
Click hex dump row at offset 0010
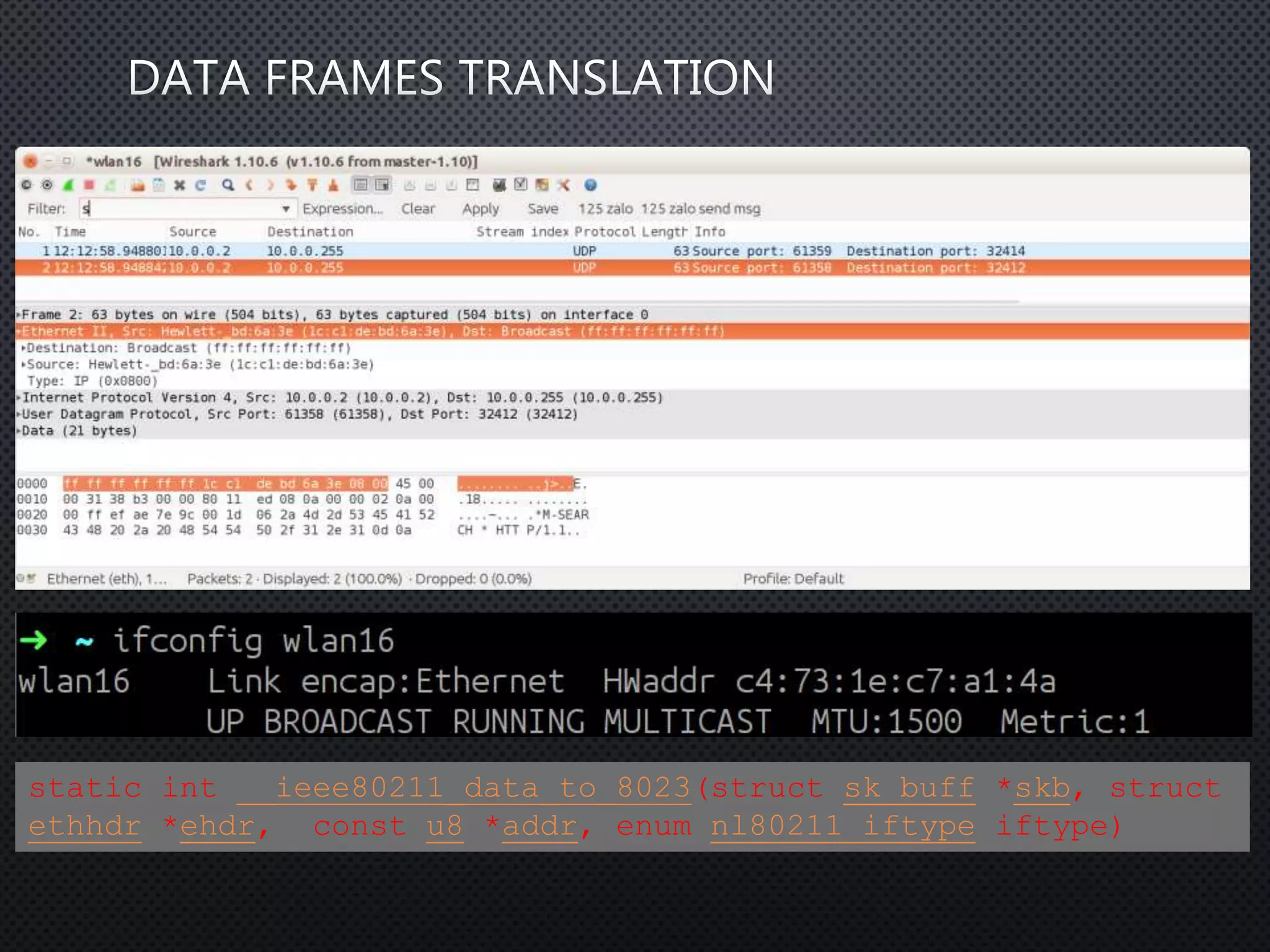(302, 500)
